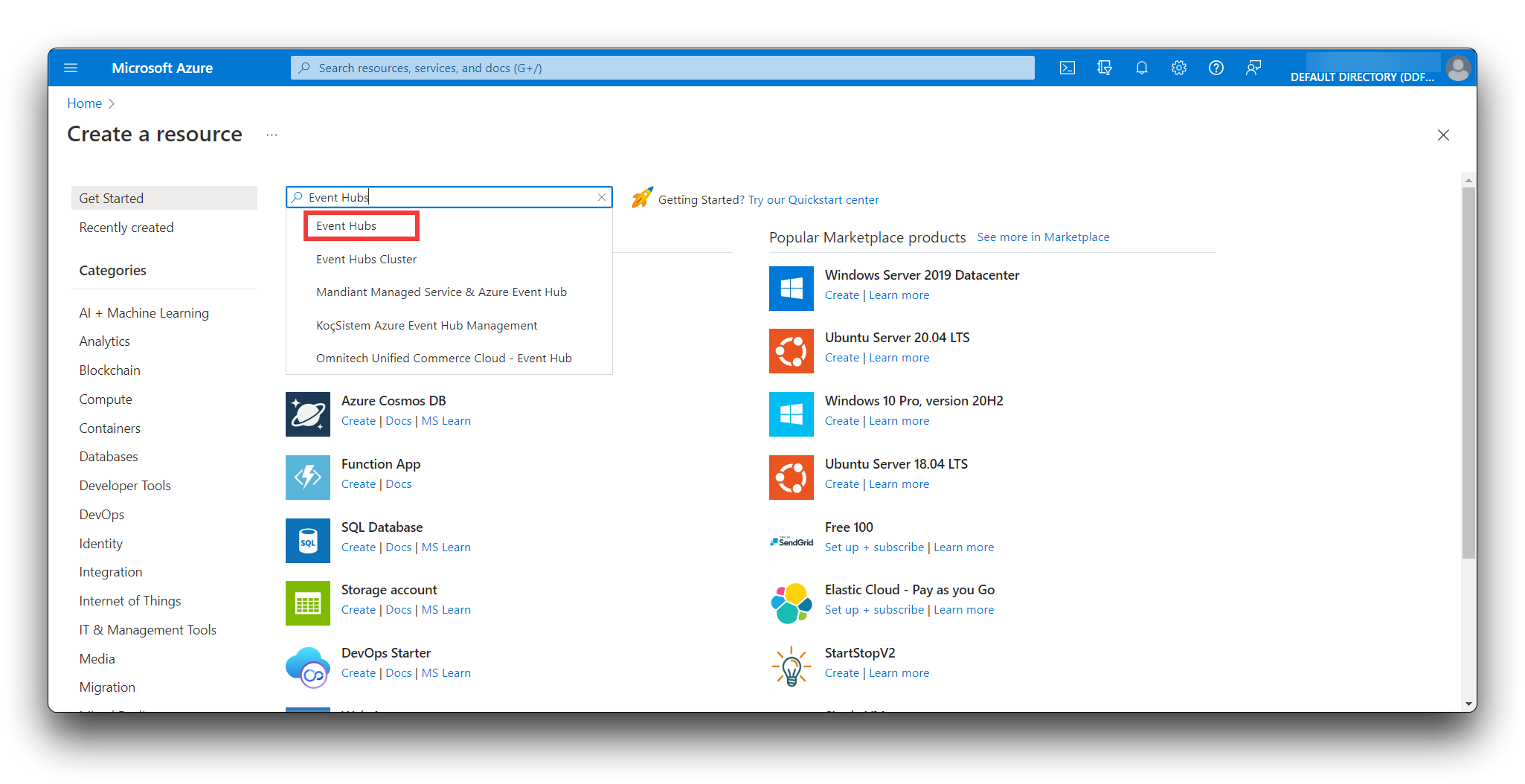Click the Windows Server 2019 Datacenter icon
The width and height of the screenshot is (1525, 784).
792,289
